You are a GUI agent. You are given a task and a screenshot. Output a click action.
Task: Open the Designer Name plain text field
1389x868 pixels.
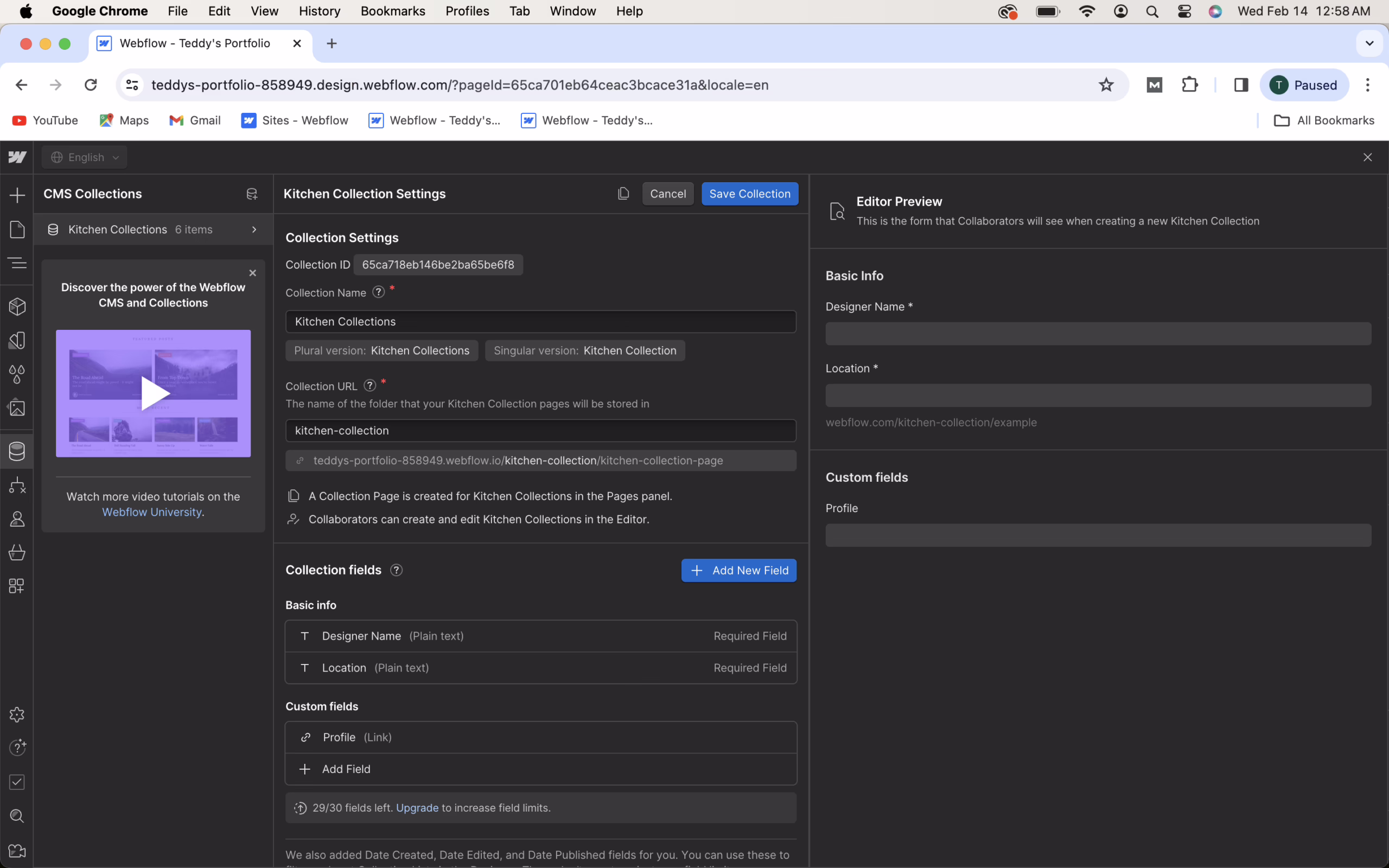540,636
